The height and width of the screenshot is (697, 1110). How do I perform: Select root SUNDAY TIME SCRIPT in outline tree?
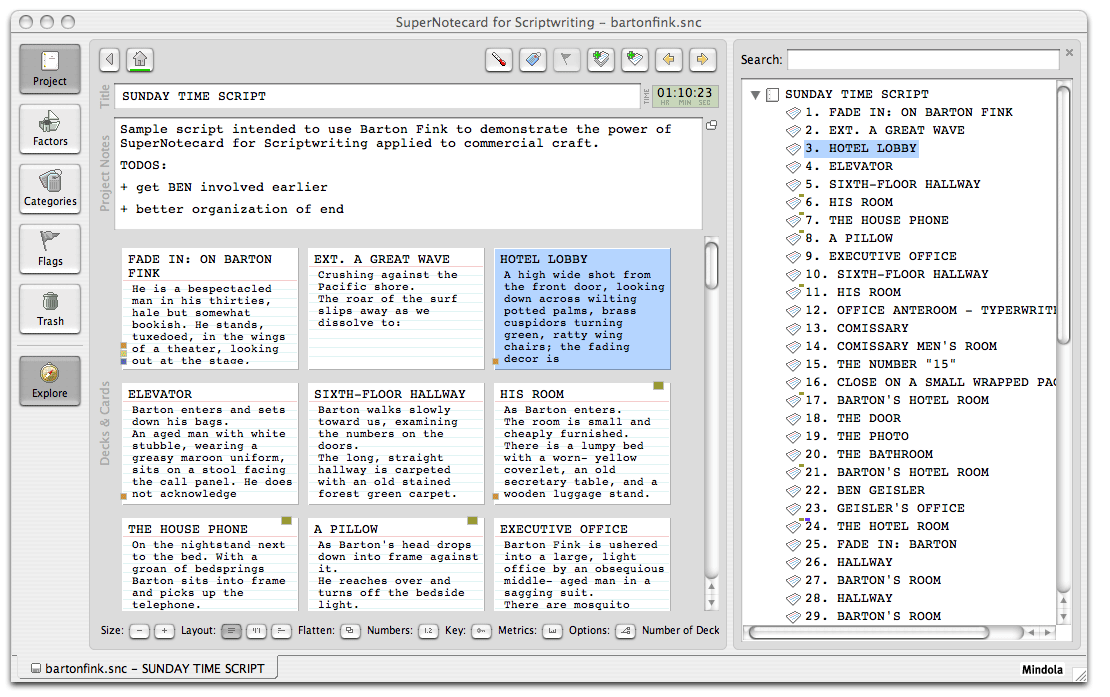tap(857, 94)
